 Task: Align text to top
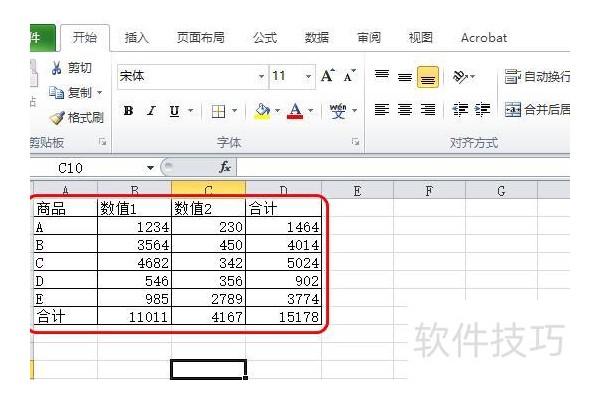coord(382,76)
